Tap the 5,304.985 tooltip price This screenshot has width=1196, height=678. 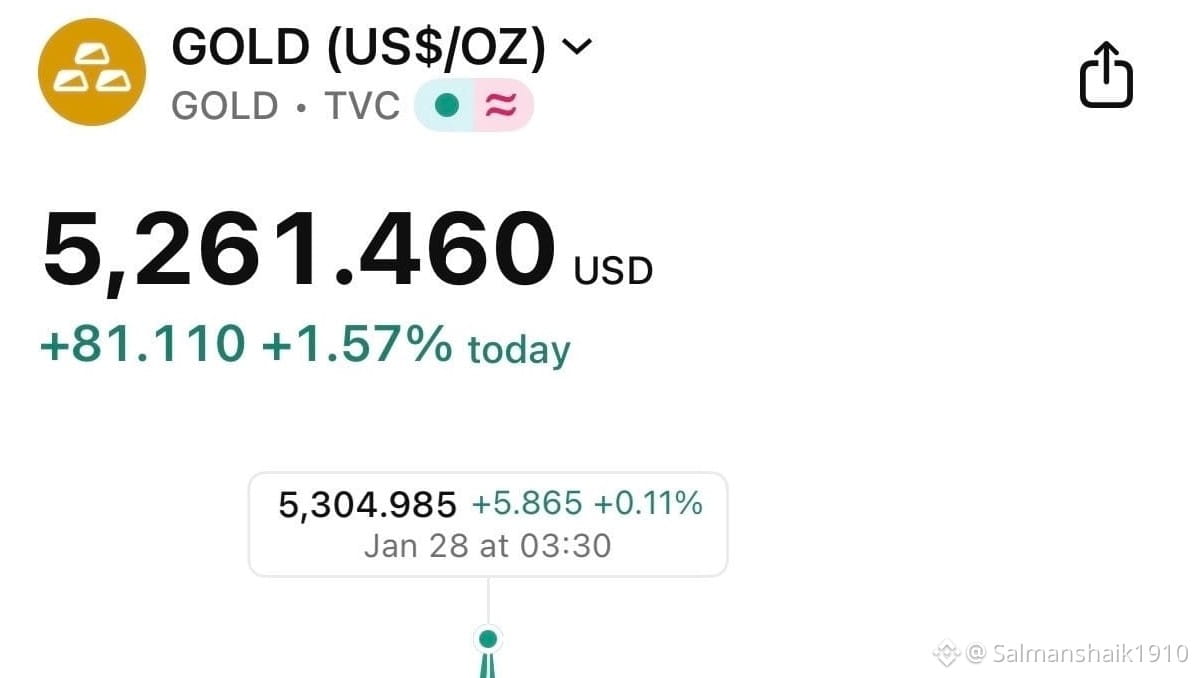pyautogui.click(x=367, y=505)
